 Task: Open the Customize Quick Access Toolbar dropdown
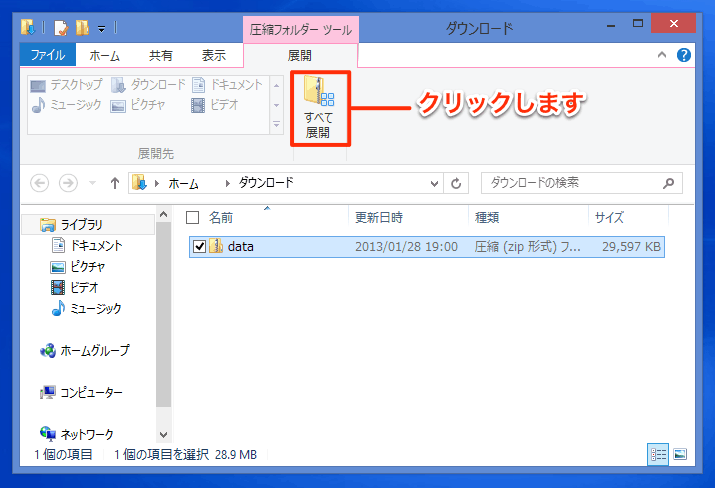(x=101, y=29)
